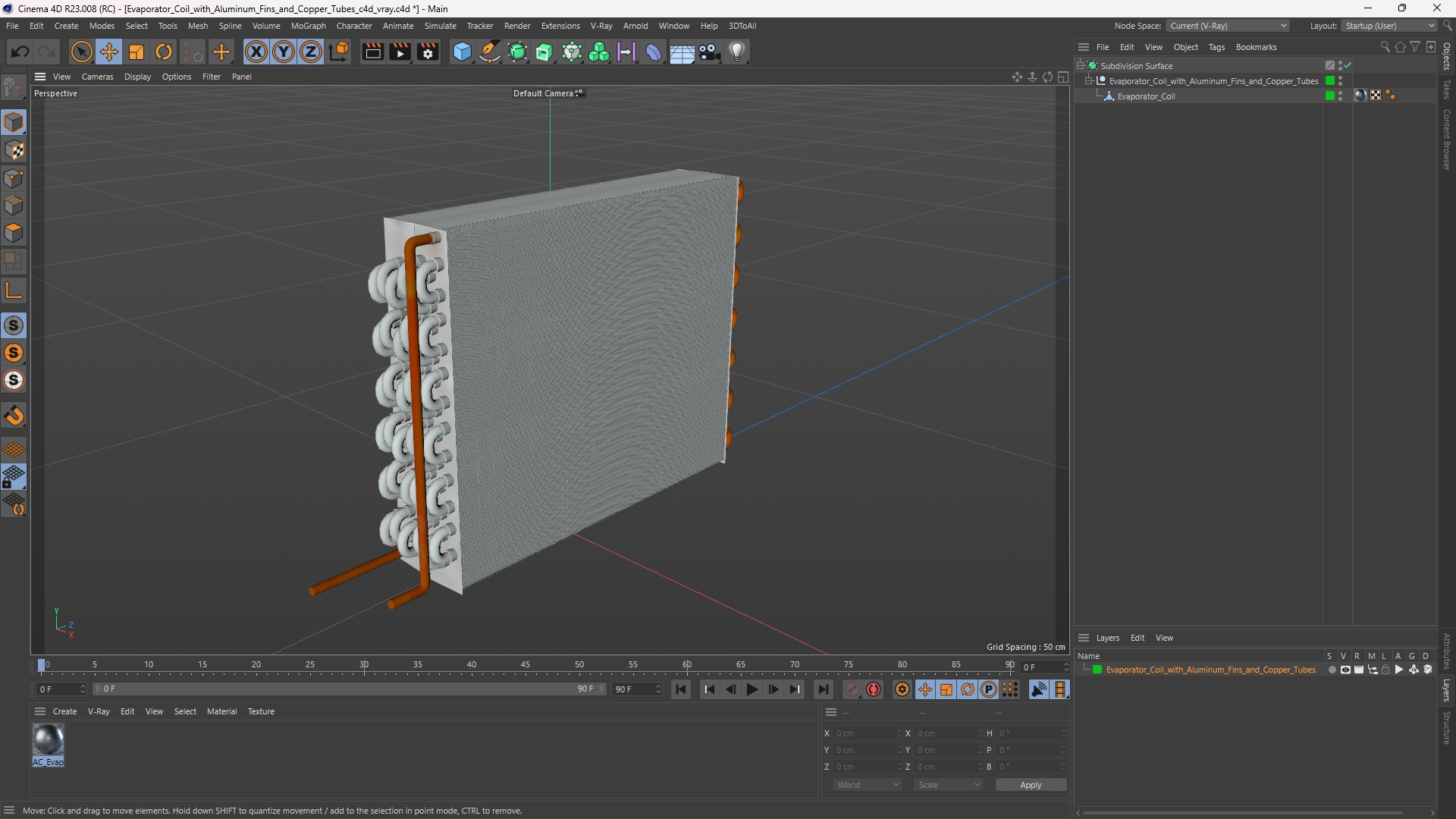Open the Layout Startup dropdown

coord(1389,26)
